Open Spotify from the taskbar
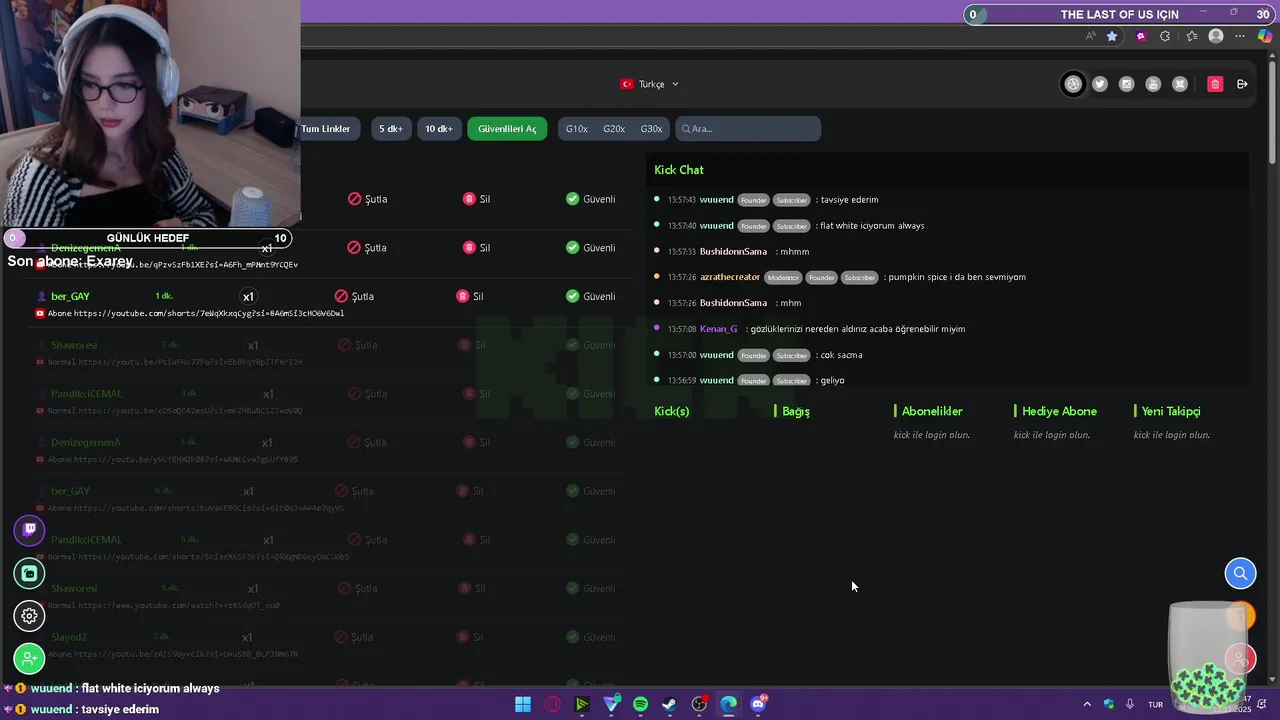This screenshot has height=720, width=1280. tap(640, 704)
